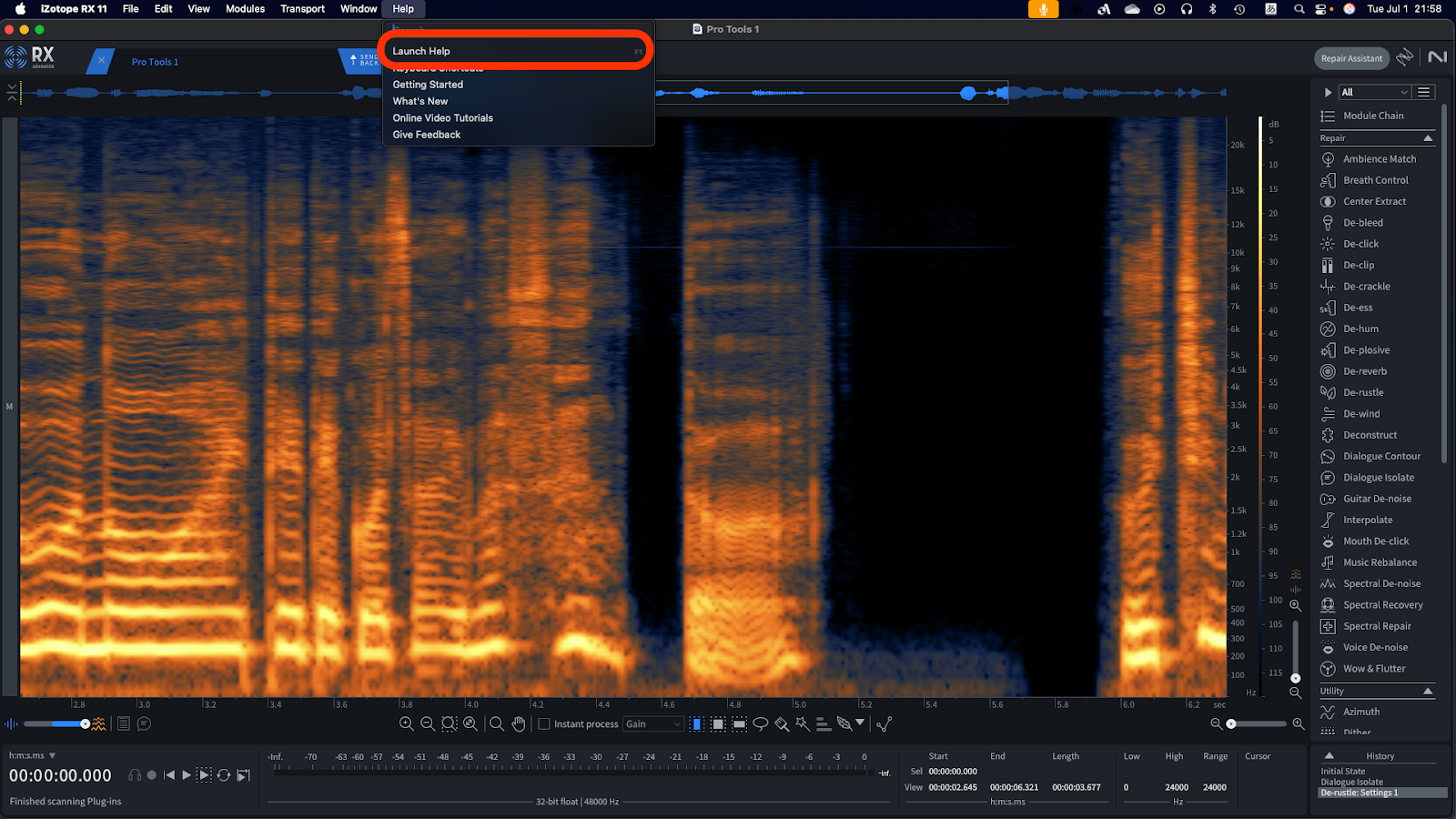
Task: Enable the Instant process checkbox
Action: click(x=544, y=724)
